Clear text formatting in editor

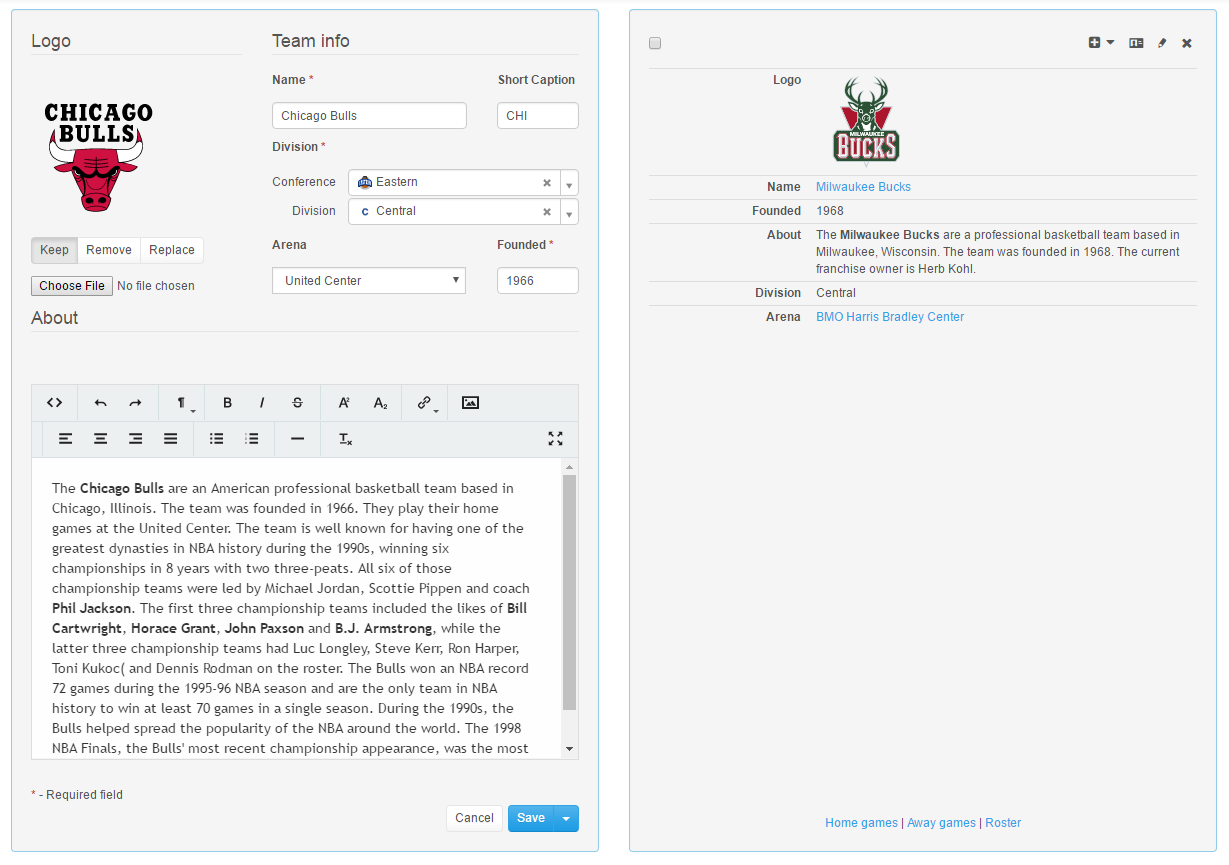345,439
